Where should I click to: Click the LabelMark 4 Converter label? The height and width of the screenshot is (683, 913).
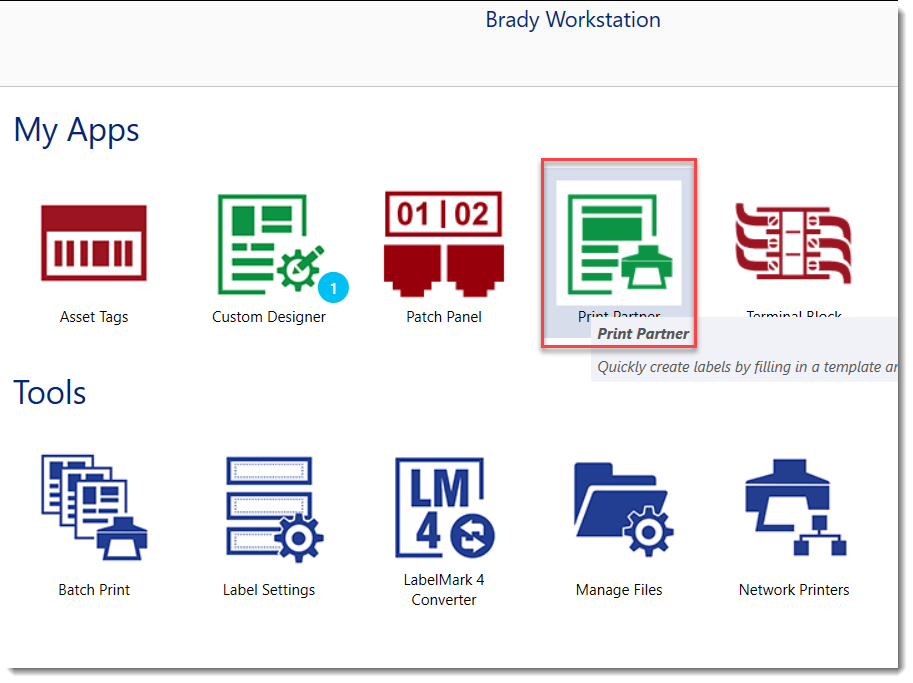click(443, 589)
